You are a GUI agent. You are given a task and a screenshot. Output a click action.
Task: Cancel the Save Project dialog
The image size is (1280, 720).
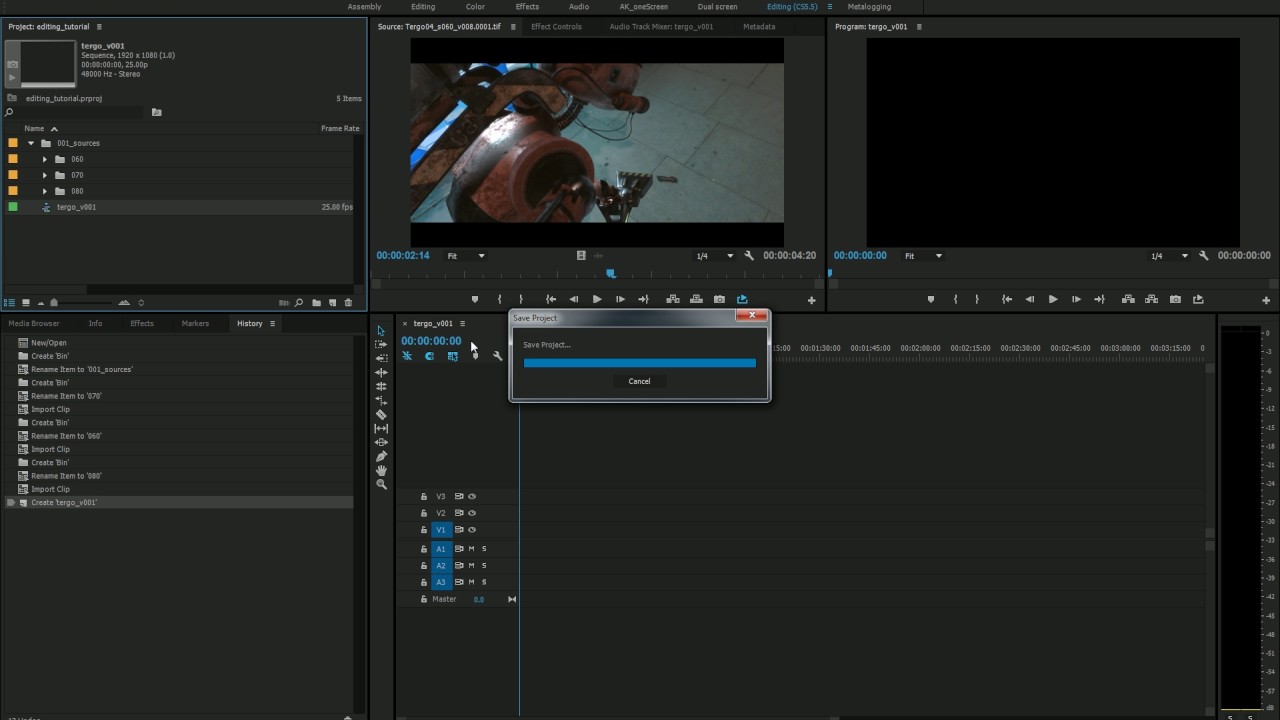639,381
